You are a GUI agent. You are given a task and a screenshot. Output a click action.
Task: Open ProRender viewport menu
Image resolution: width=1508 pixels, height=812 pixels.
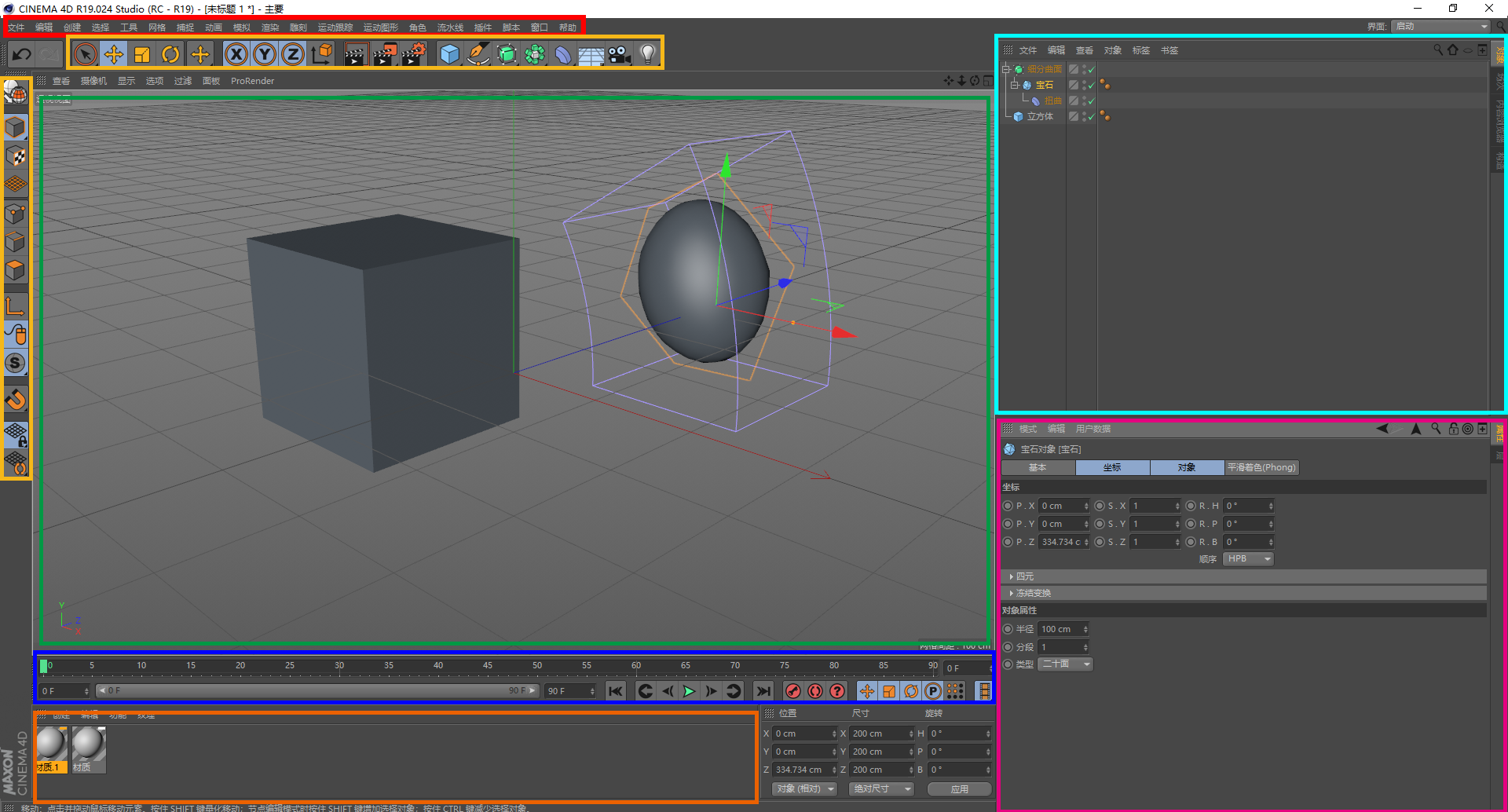(x=253, y=81)
